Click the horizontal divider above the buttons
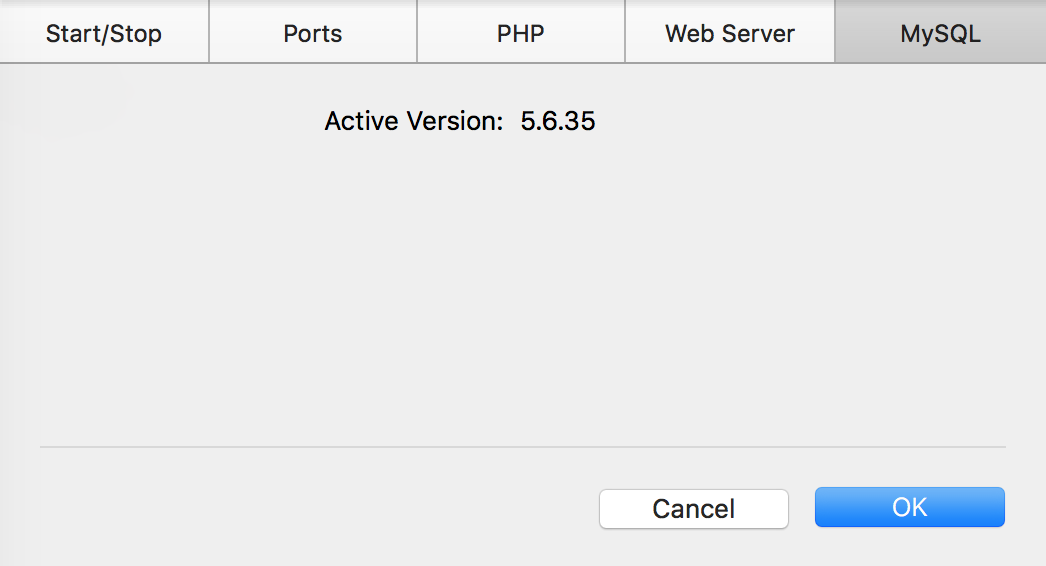The width and height of the screenshot is (1046, 566). point(522,447)
